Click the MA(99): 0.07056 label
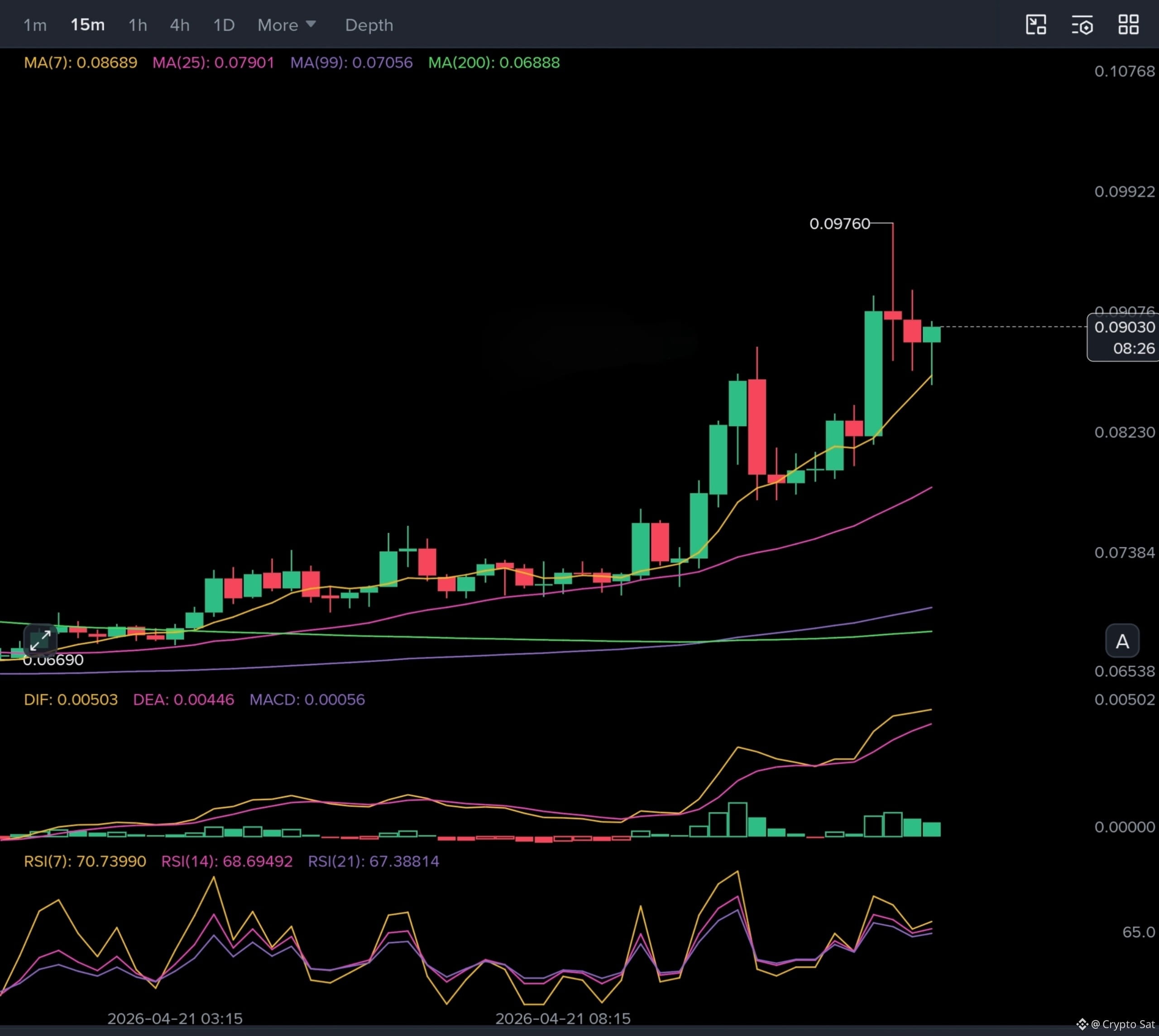 click(351, 62)
